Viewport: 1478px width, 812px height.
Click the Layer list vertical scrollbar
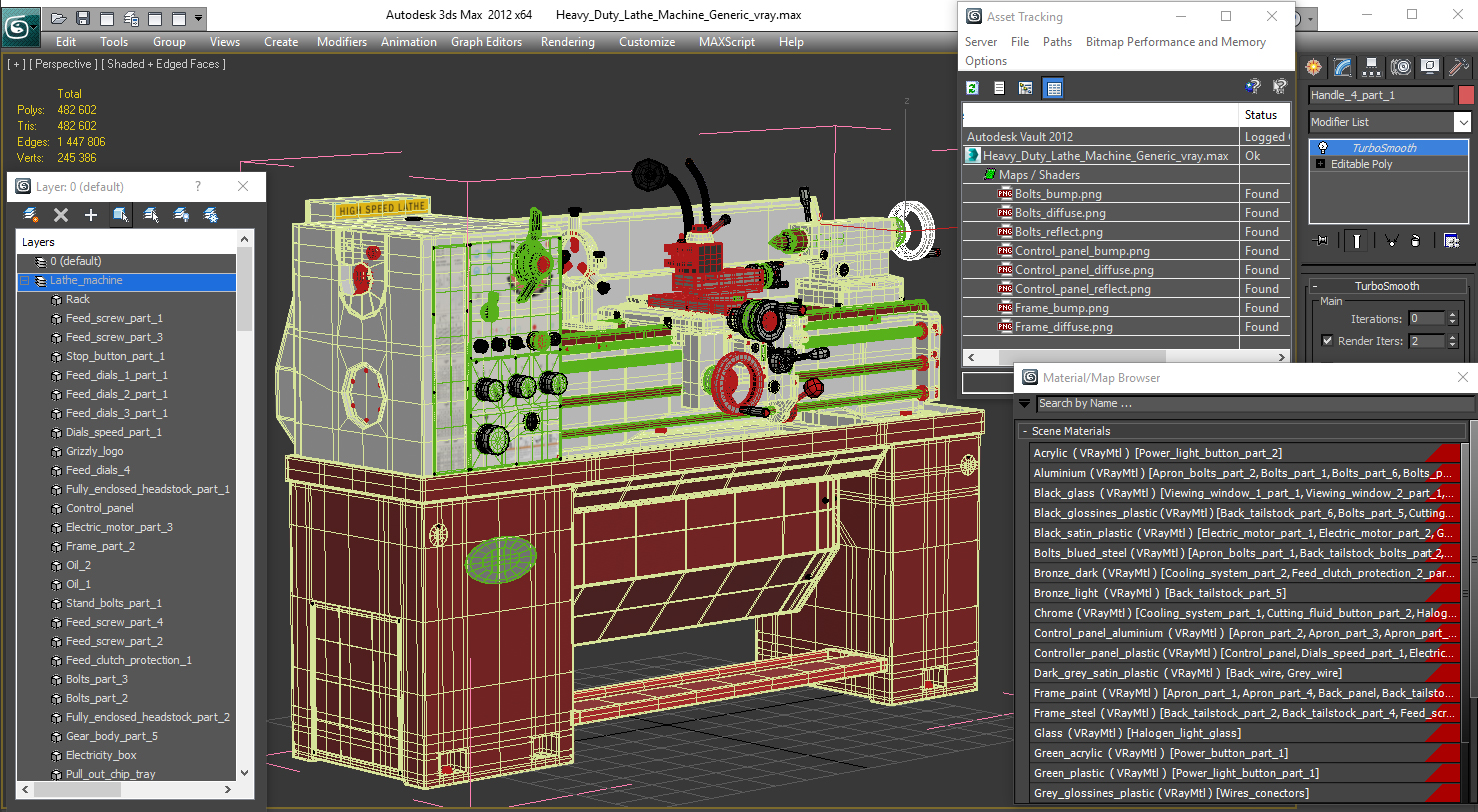[245, 505]
